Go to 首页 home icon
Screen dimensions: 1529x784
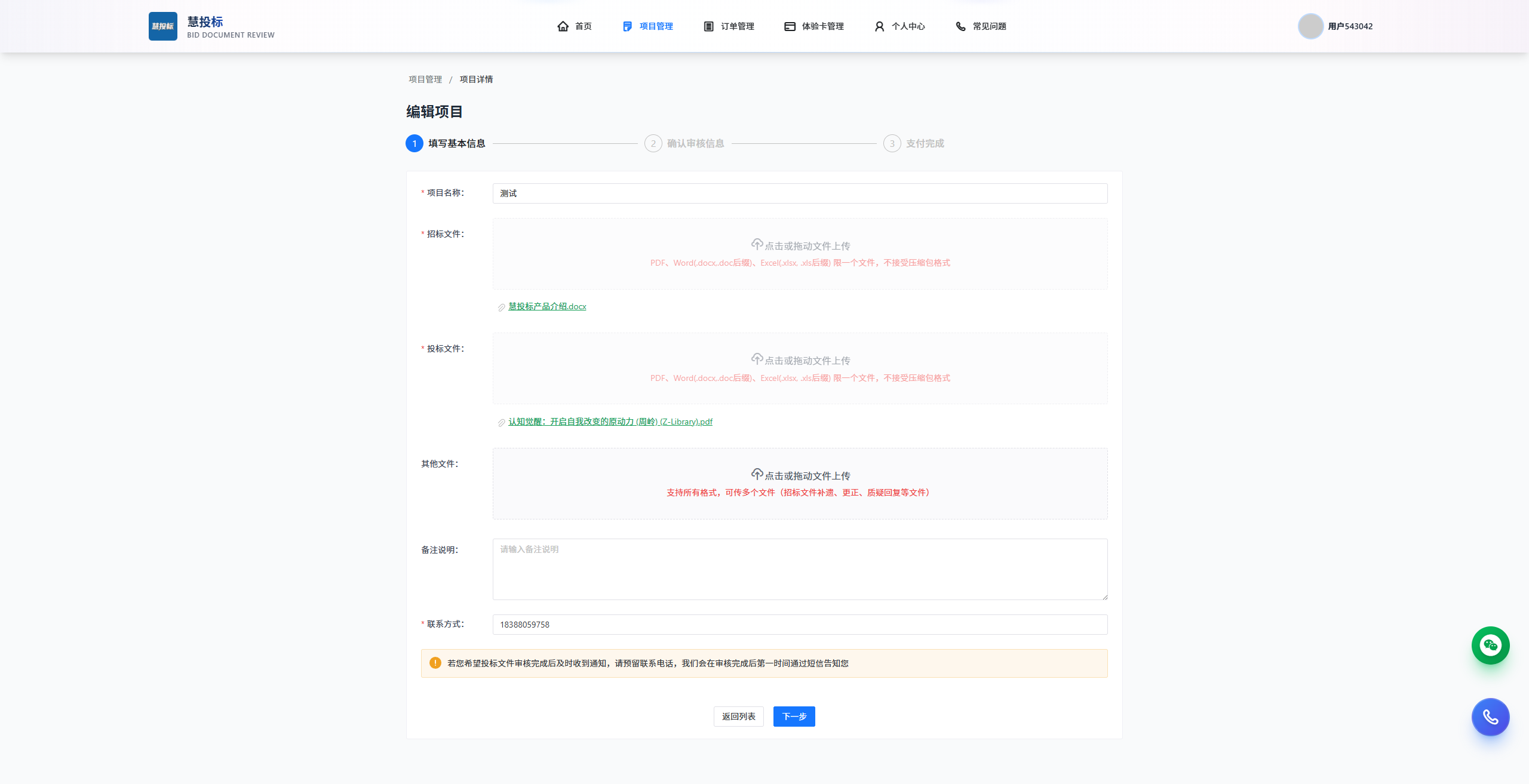tap(563, 26)
